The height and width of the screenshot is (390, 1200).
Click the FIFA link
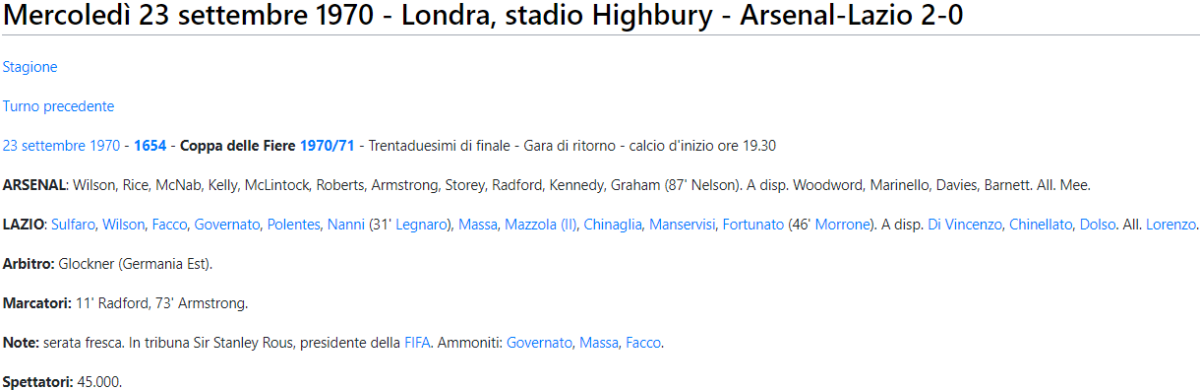tap(417, 343)
